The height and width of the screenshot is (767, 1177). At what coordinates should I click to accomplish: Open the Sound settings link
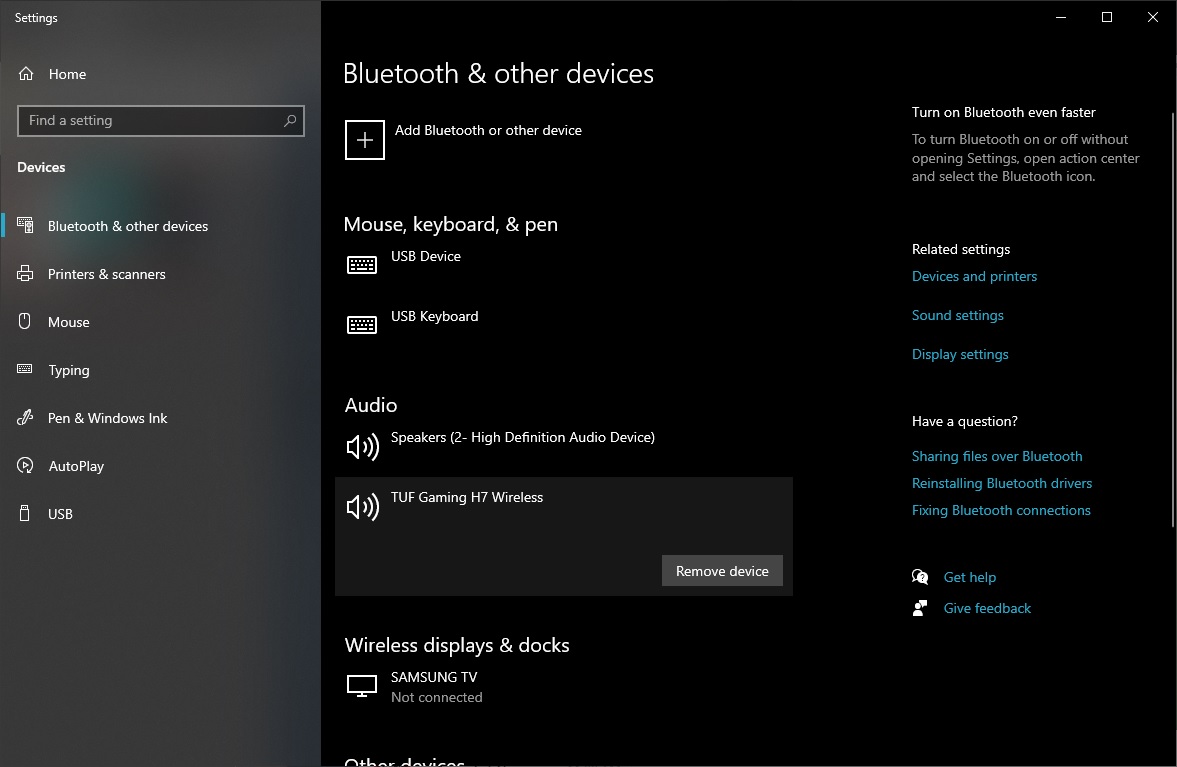[x=957, y=315]
